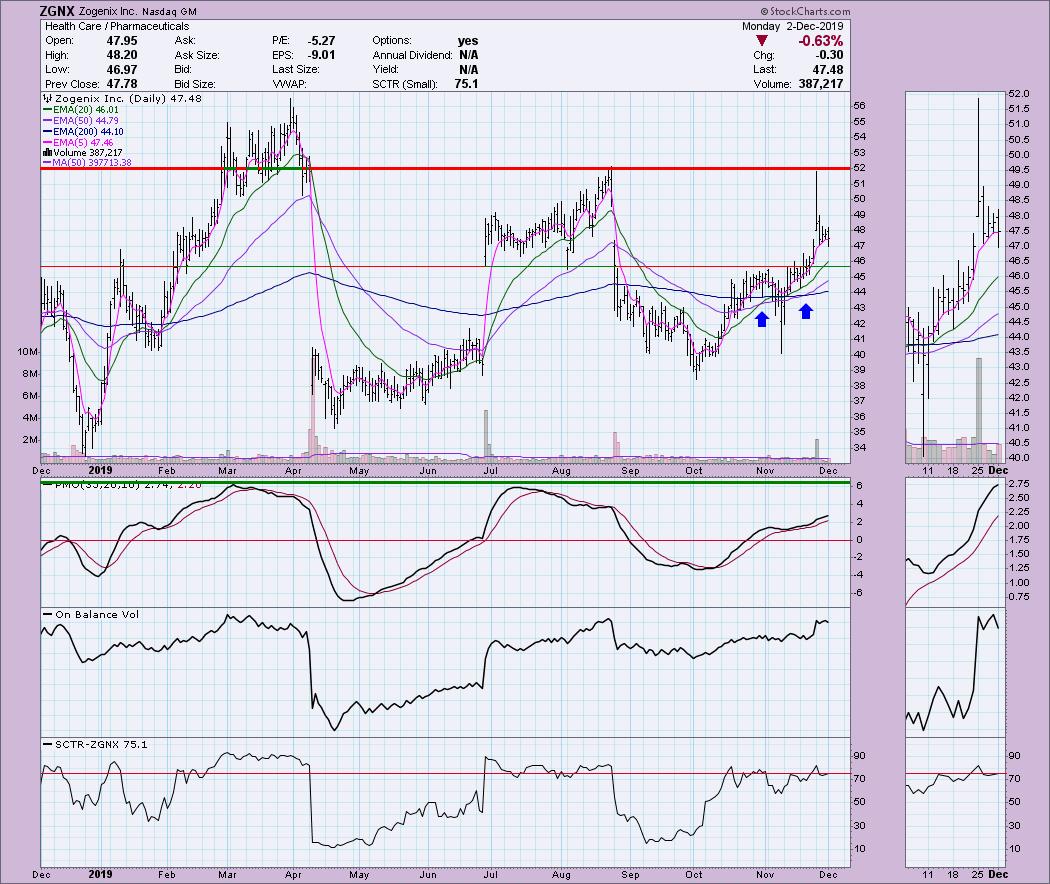Image resolution: width=1050 pixels, height=884 pixels.
Task: Click the Ask Size label
Action: click(x=197, y=55)
